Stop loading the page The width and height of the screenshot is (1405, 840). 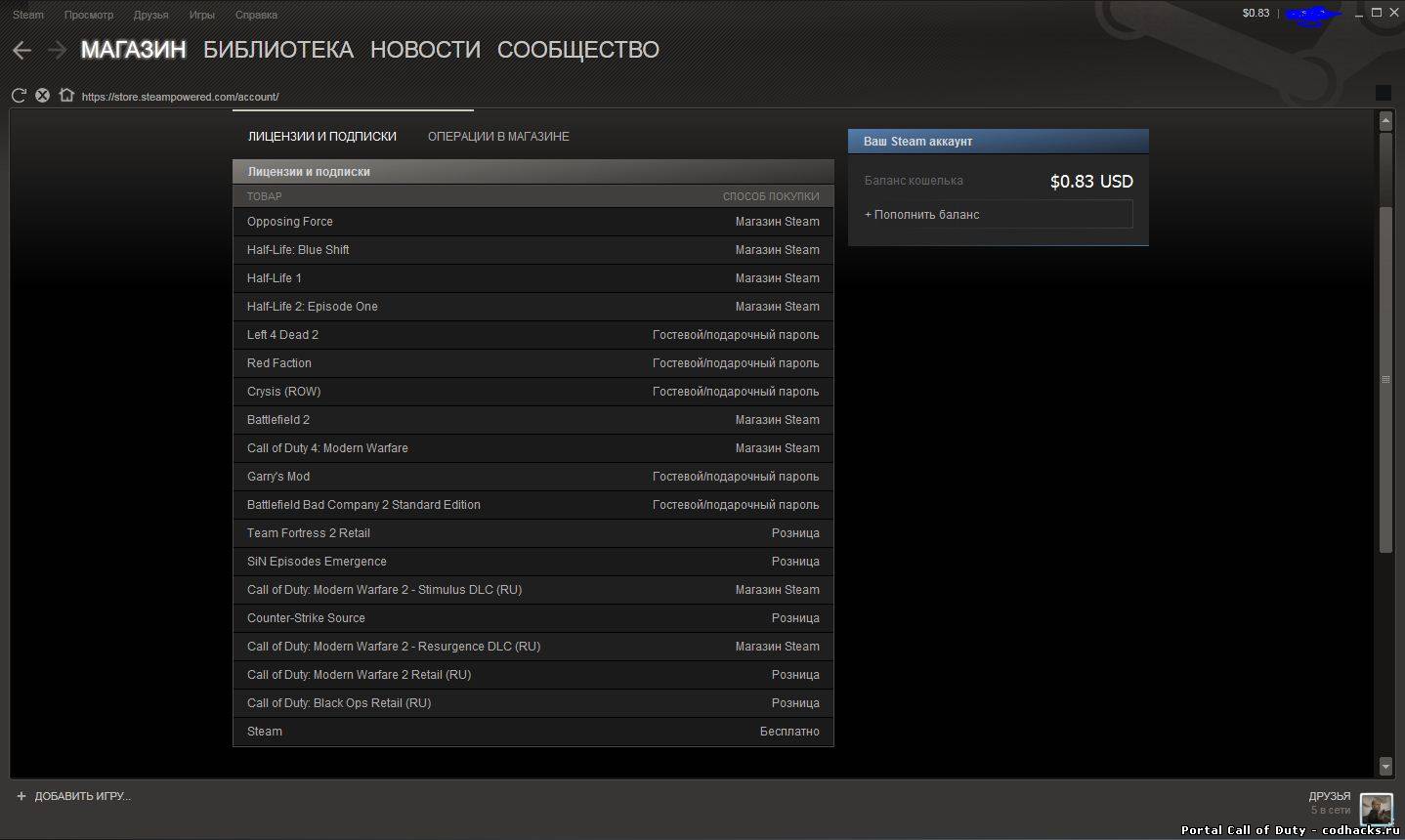tap(42, 96)
